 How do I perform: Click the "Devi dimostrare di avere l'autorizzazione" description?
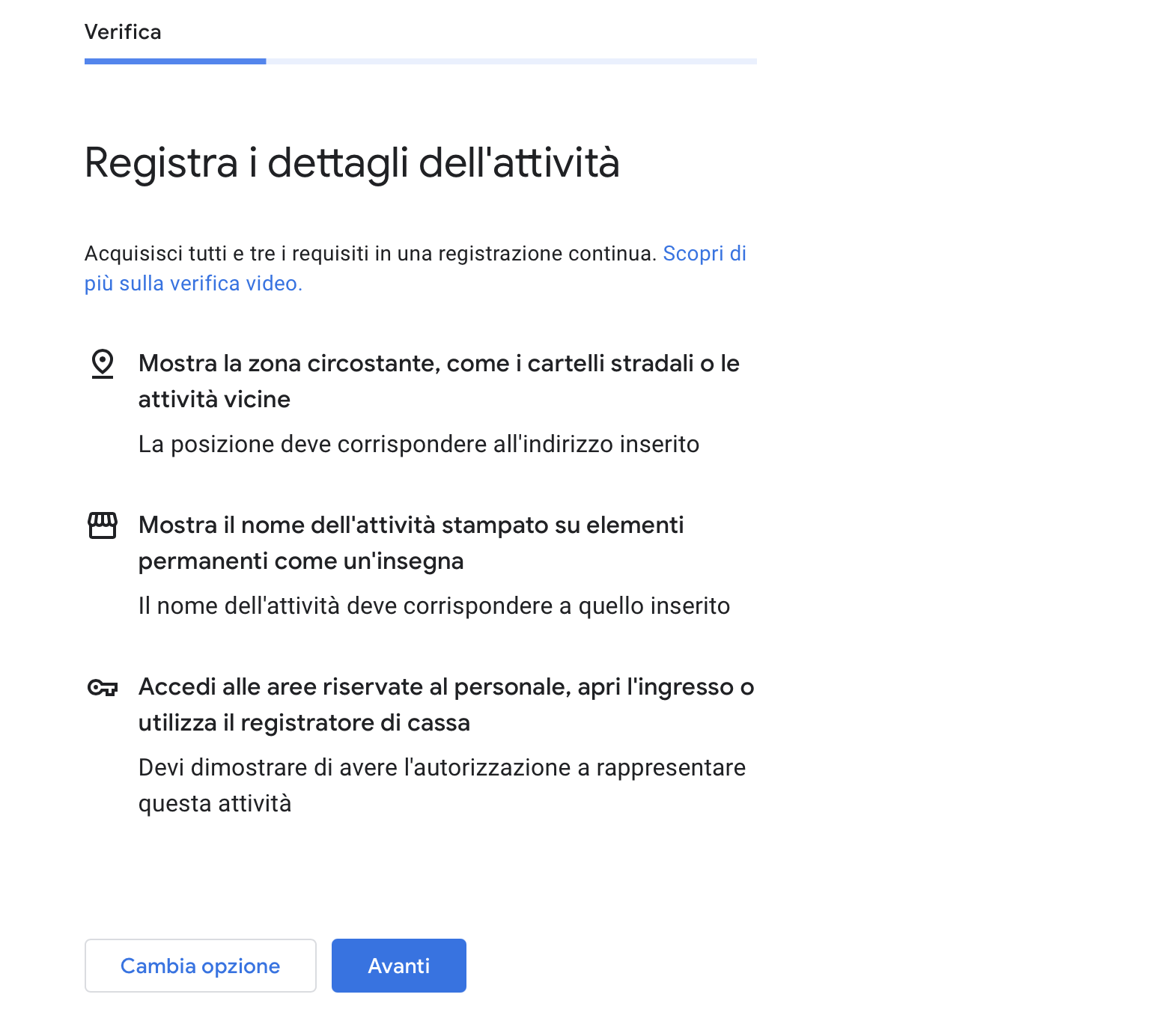click(442, 768)
